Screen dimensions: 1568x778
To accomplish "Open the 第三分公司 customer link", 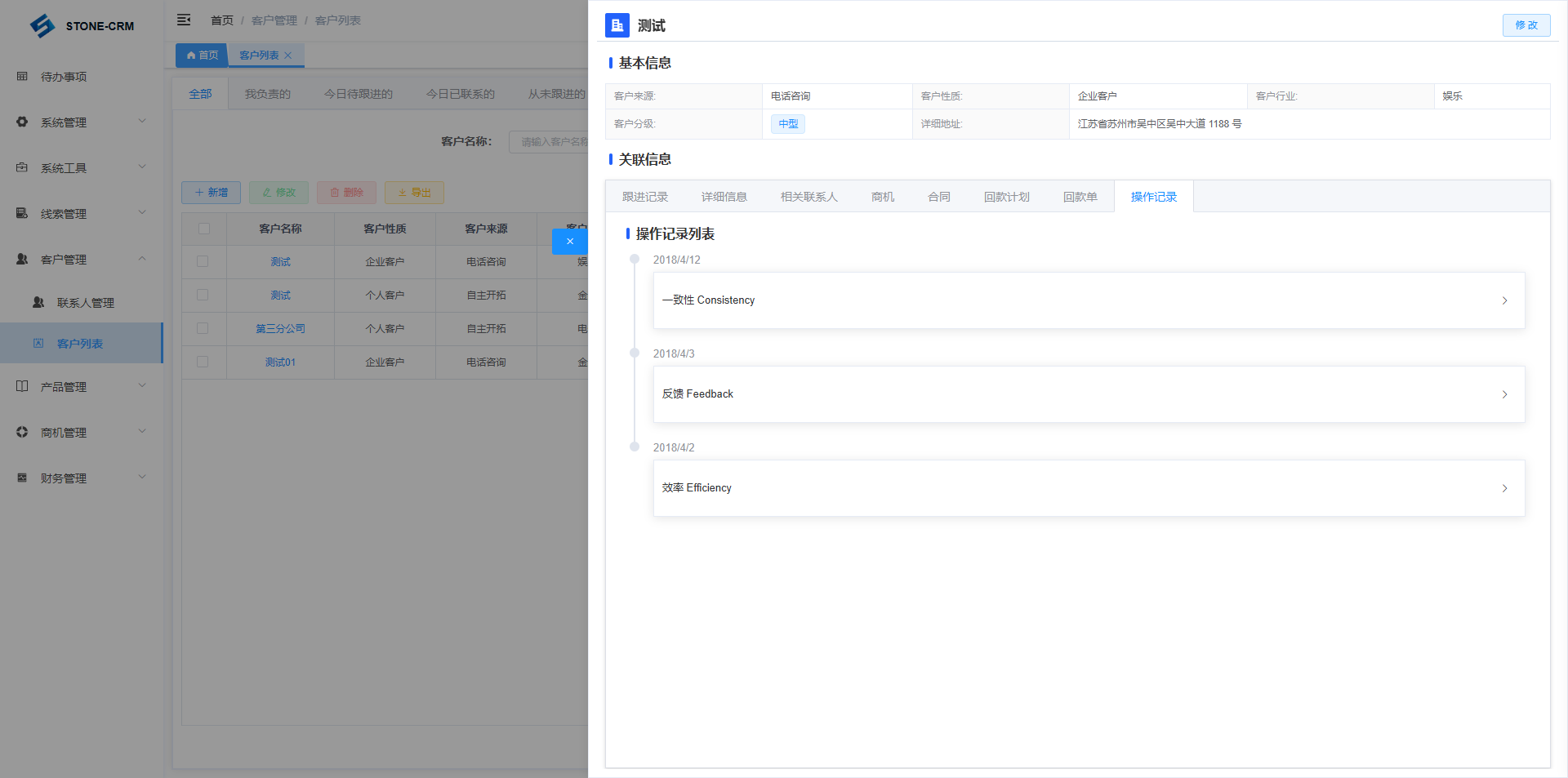I will [280, 329].
